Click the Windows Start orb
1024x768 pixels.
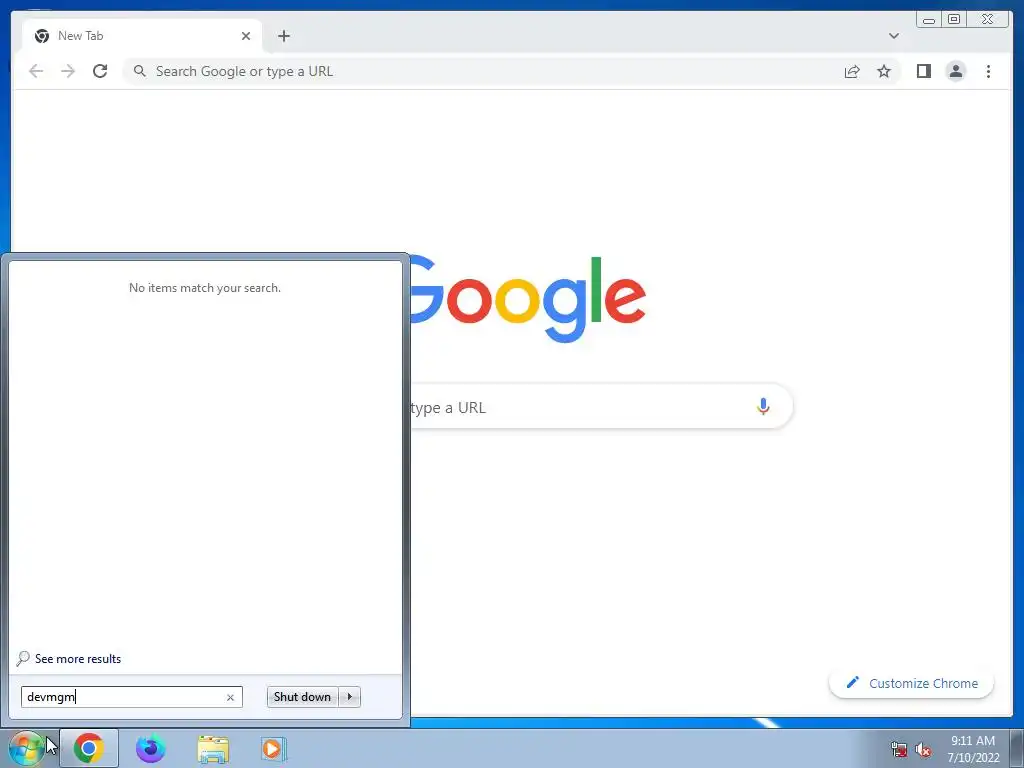pos(26,748)
